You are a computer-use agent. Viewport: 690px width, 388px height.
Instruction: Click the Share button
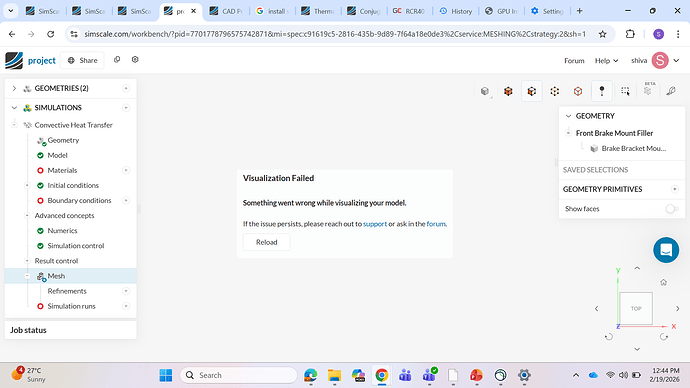(82, 60)
